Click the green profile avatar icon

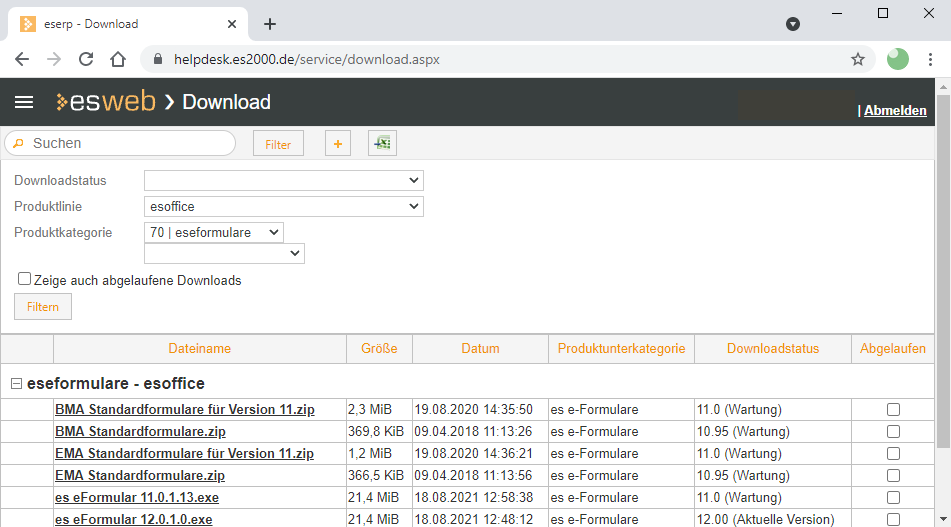coord(897,59)
